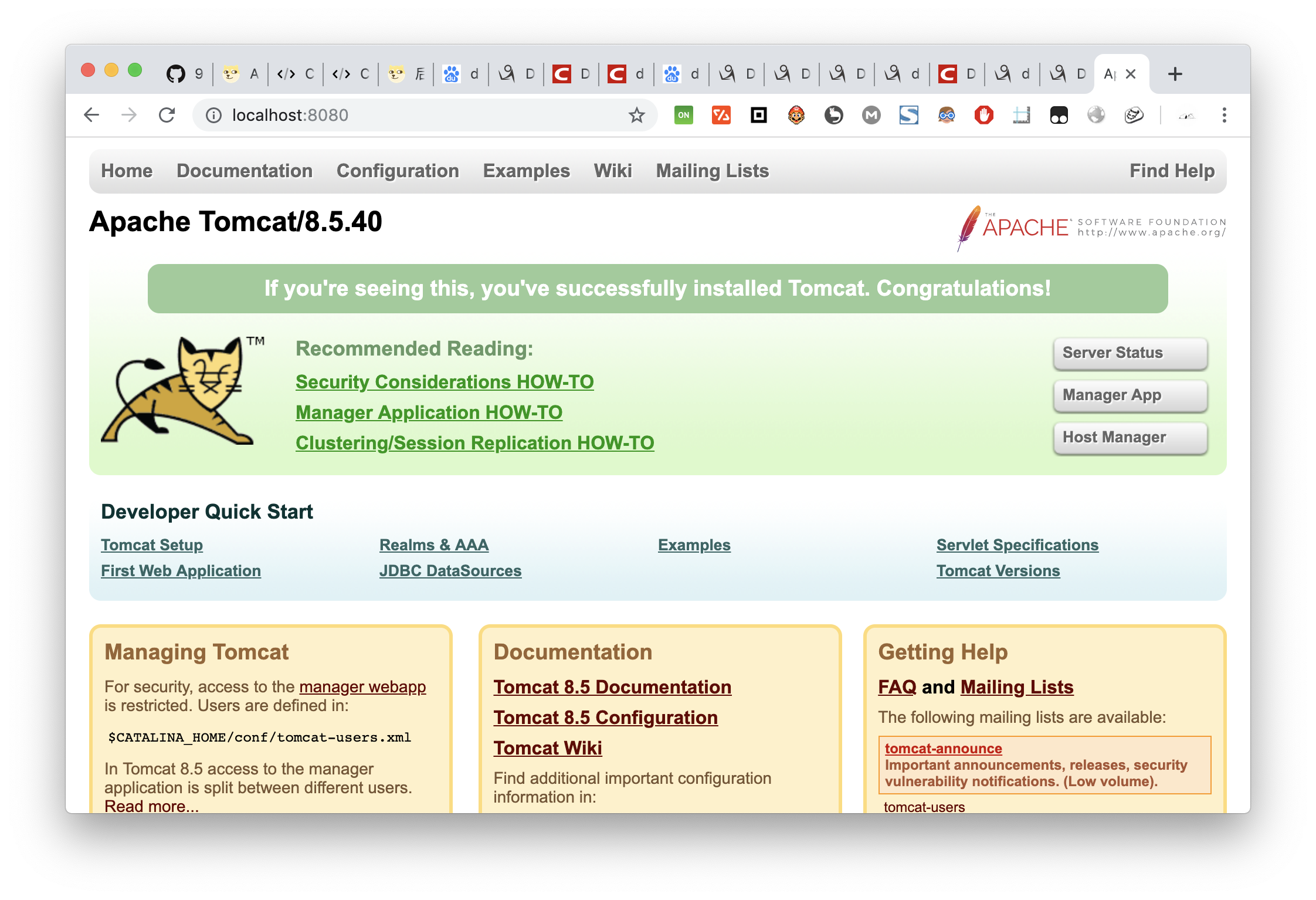Click the Server Status button
Screen dimensions: 1316x900
click(x=1130, y=353)
